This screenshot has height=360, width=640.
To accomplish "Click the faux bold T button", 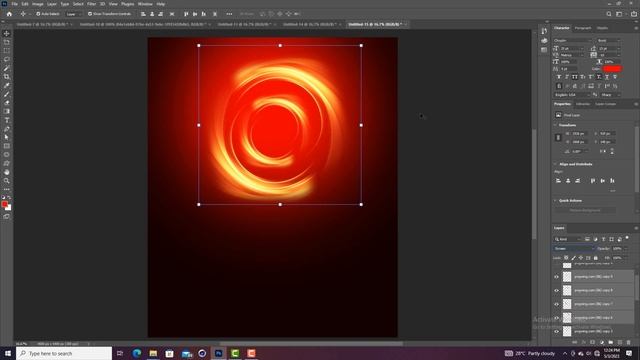I will tap(559, 77).
